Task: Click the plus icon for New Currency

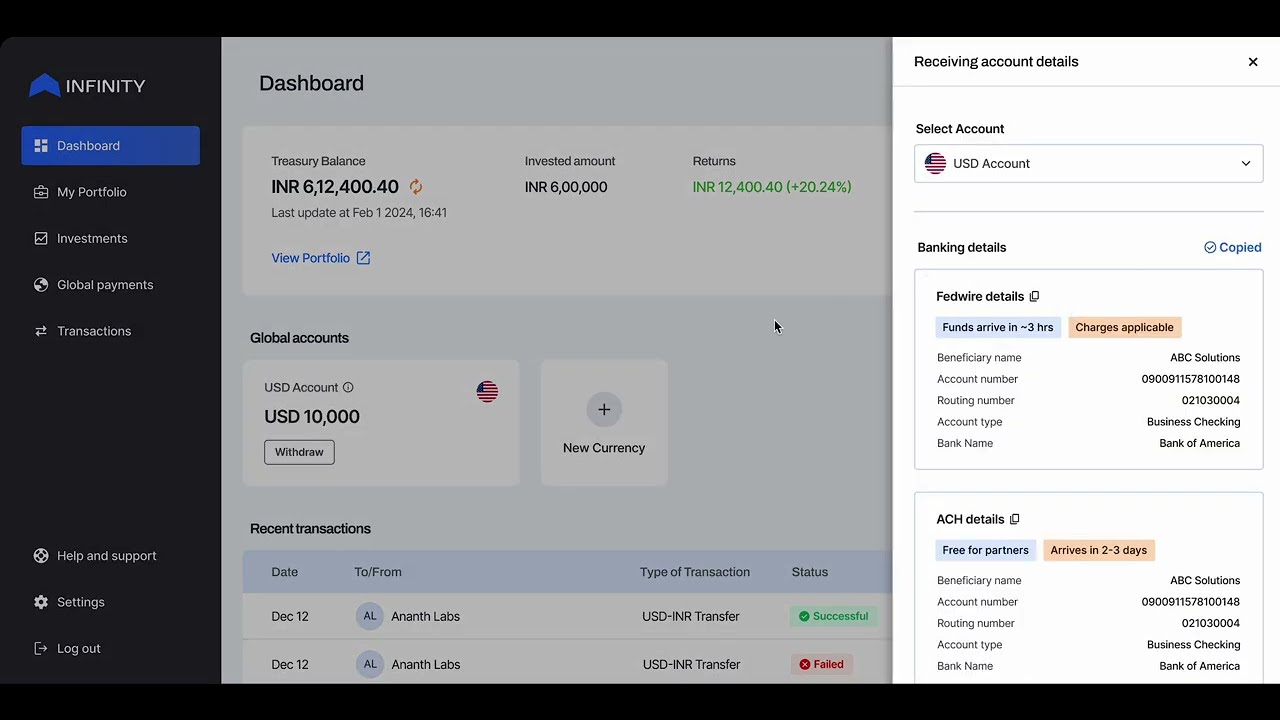Action: coord(604,409)
